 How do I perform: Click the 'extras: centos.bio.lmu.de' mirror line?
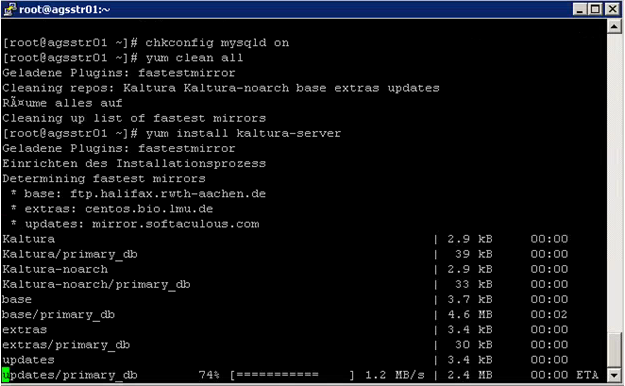(112, 209)
